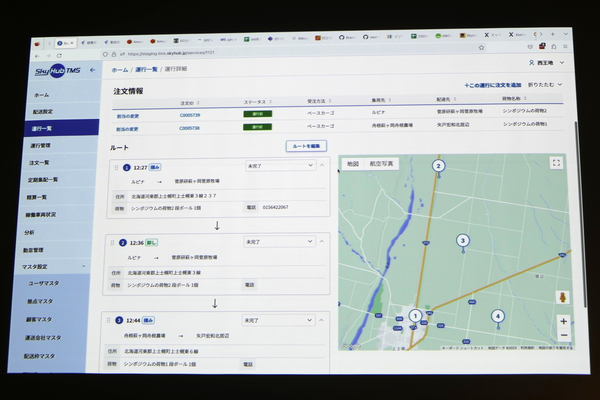Click map marker number 4
Screen dimensions: 600x400
pos(497,317)
